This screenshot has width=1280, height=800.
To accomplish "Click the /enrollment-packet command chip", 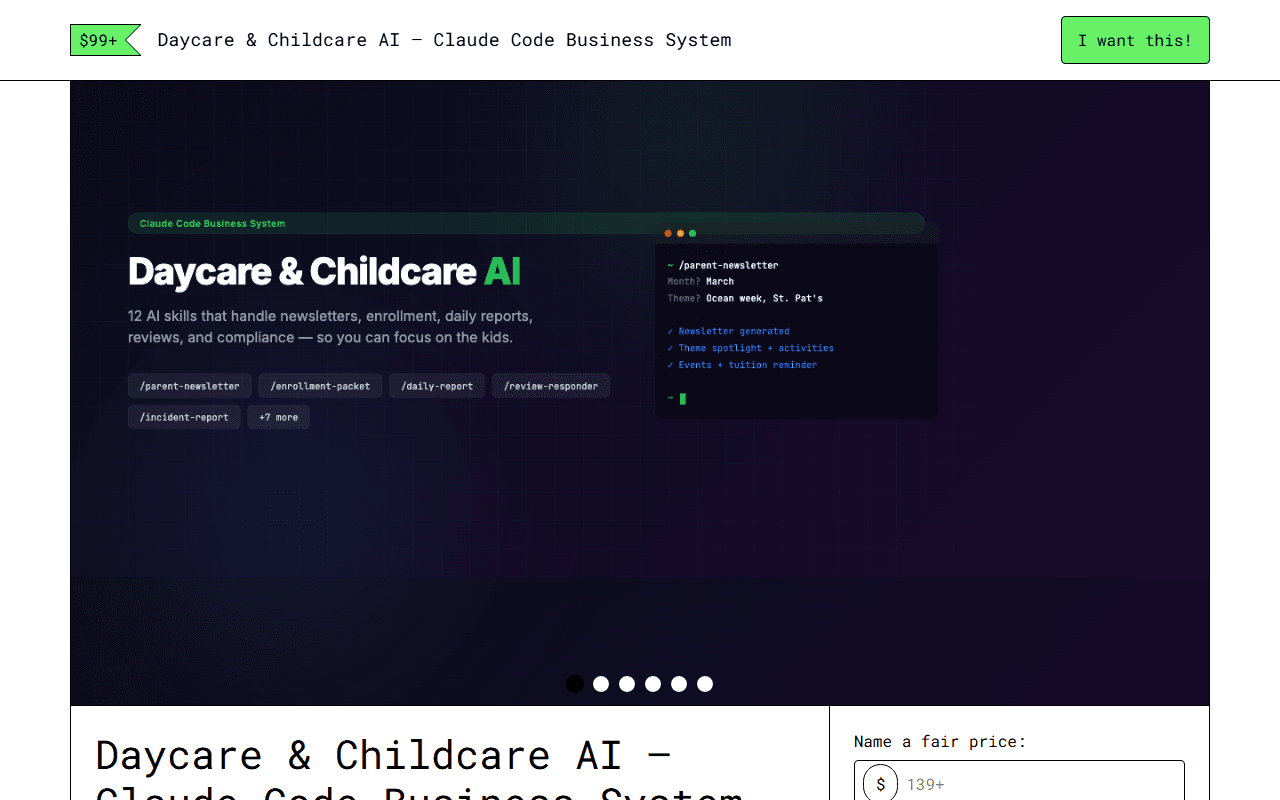I will click(x=320, y=385).
